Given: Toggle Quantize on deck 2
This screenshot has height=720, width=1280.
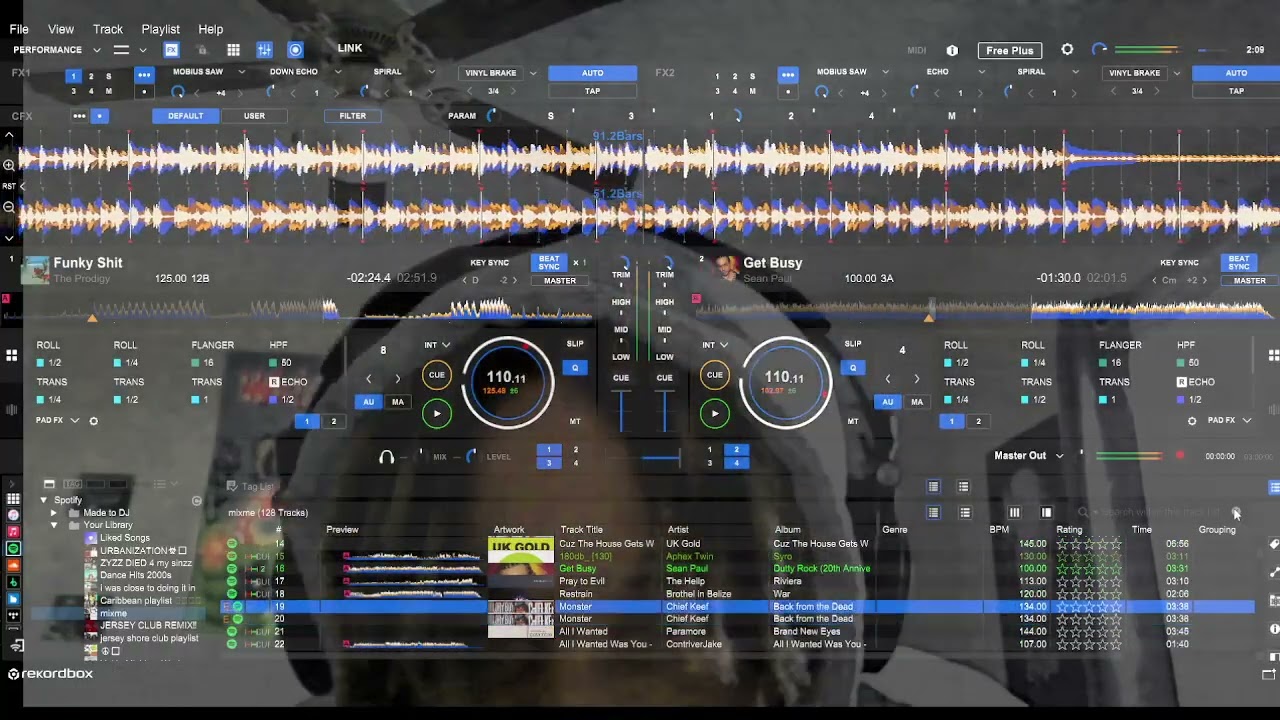Looking at the screenshot, I should pos(852,368).
